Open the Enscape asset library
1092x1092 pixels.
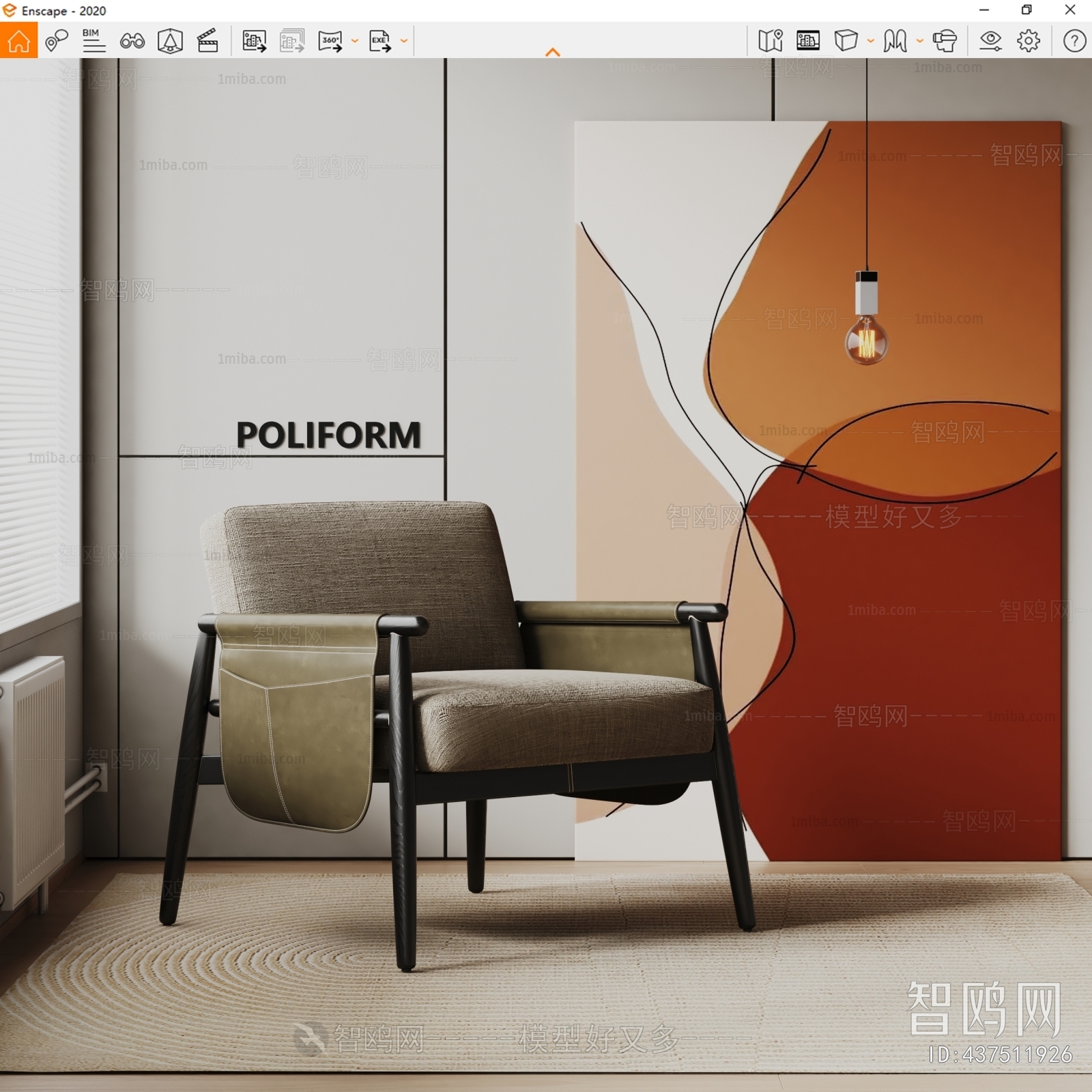pyautogui.click(x=808, y=41)
